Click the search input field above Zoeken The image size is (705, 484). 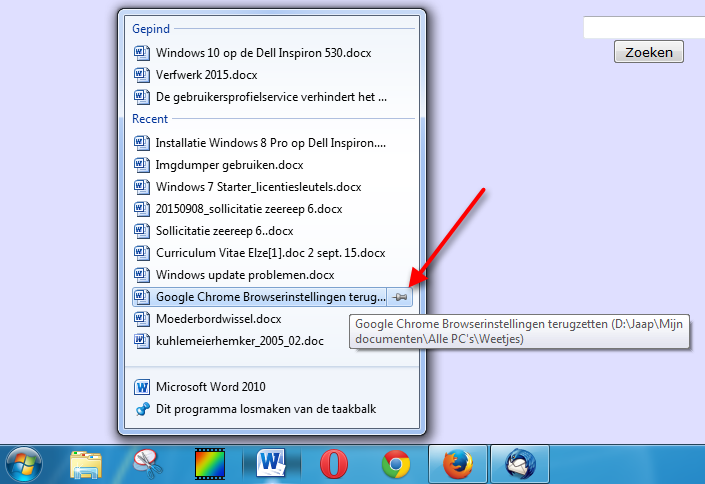click(644, 27)
